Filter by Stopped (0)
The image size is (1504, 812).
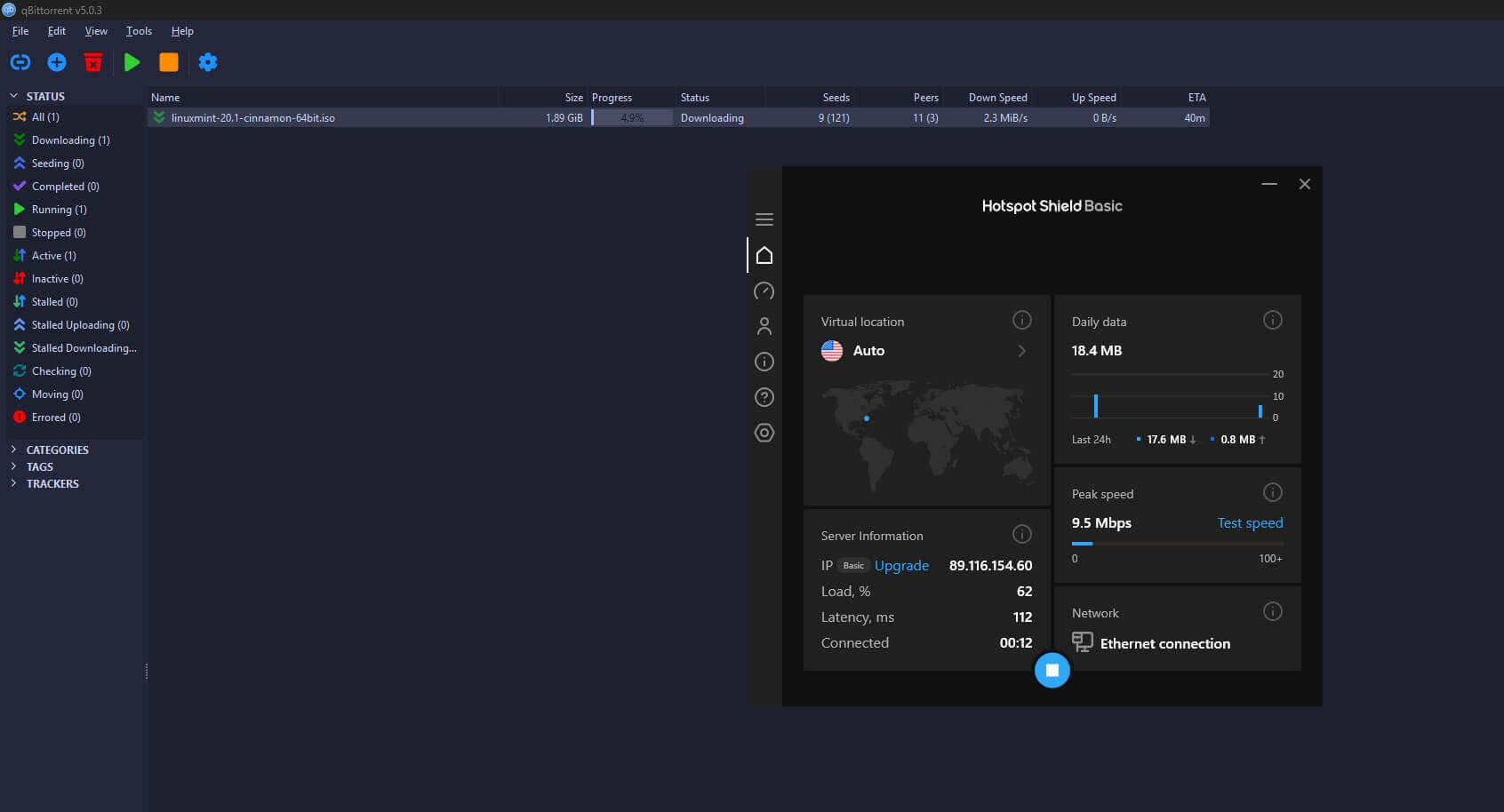coord(75,233)
